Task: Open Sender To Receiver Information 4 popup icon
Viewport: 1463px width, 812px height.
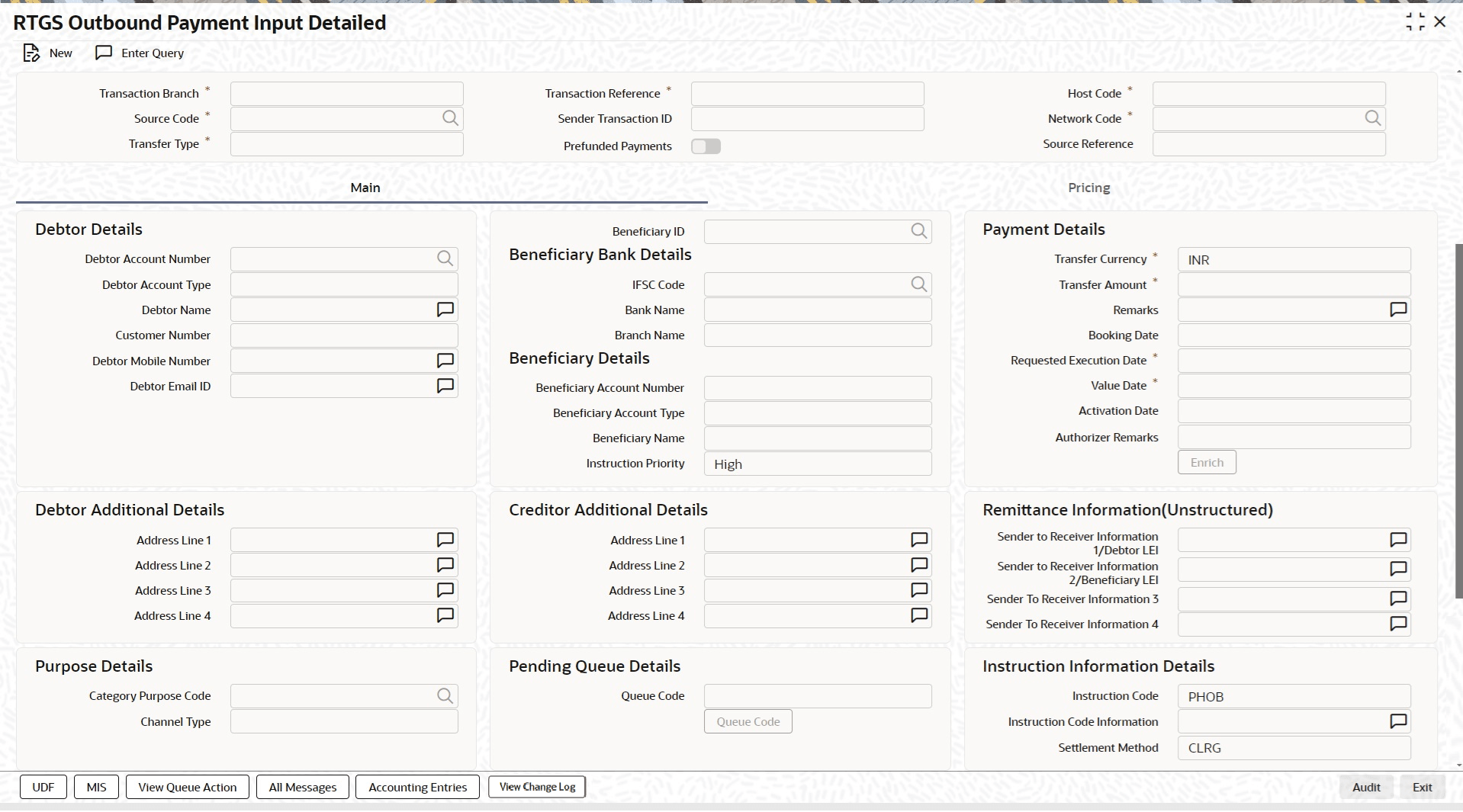Action: (x=1398, y=624)
